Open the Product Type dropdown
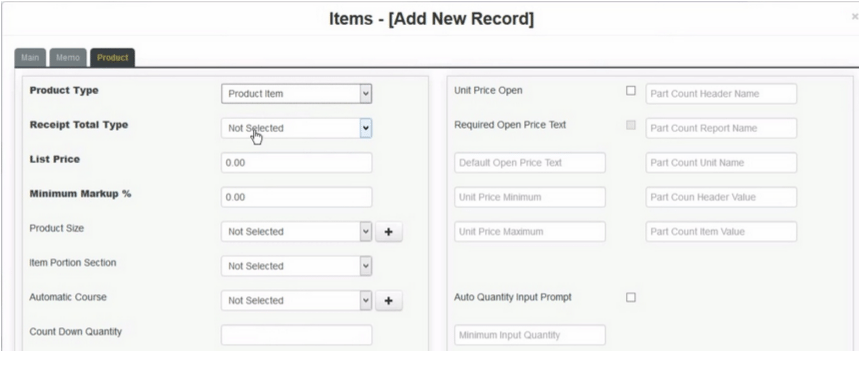The image size is (861, 367). (x=297, y=93)
